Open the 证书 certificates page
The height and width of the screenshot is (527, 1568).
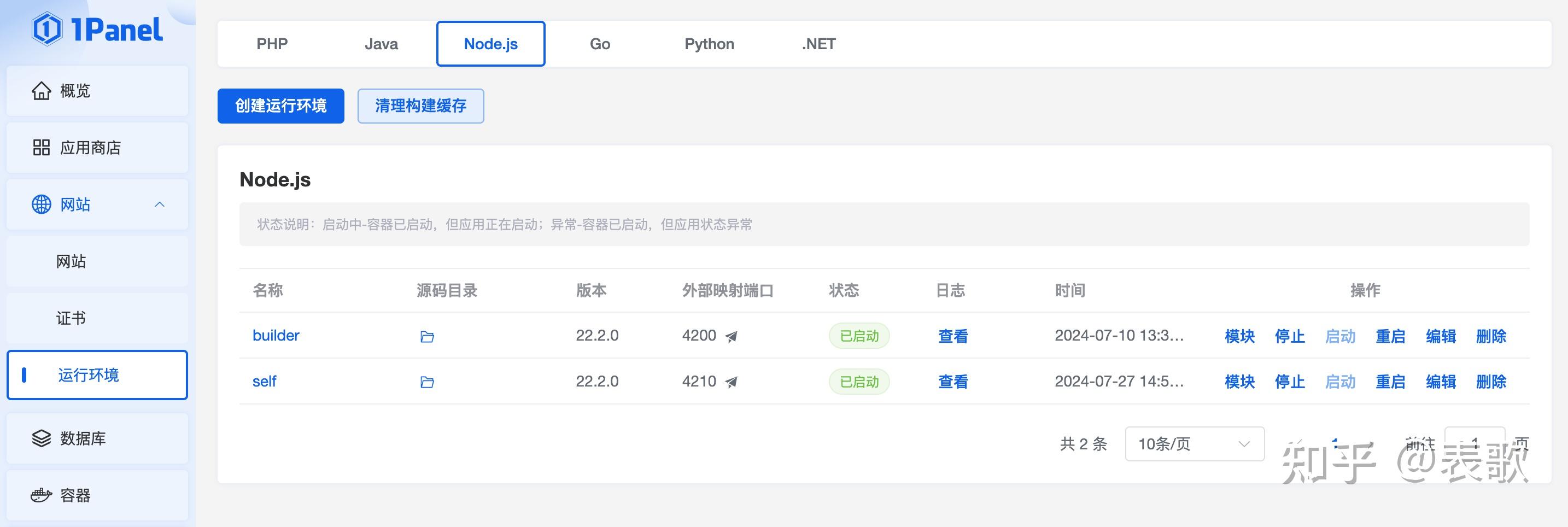tap(97, 318)
